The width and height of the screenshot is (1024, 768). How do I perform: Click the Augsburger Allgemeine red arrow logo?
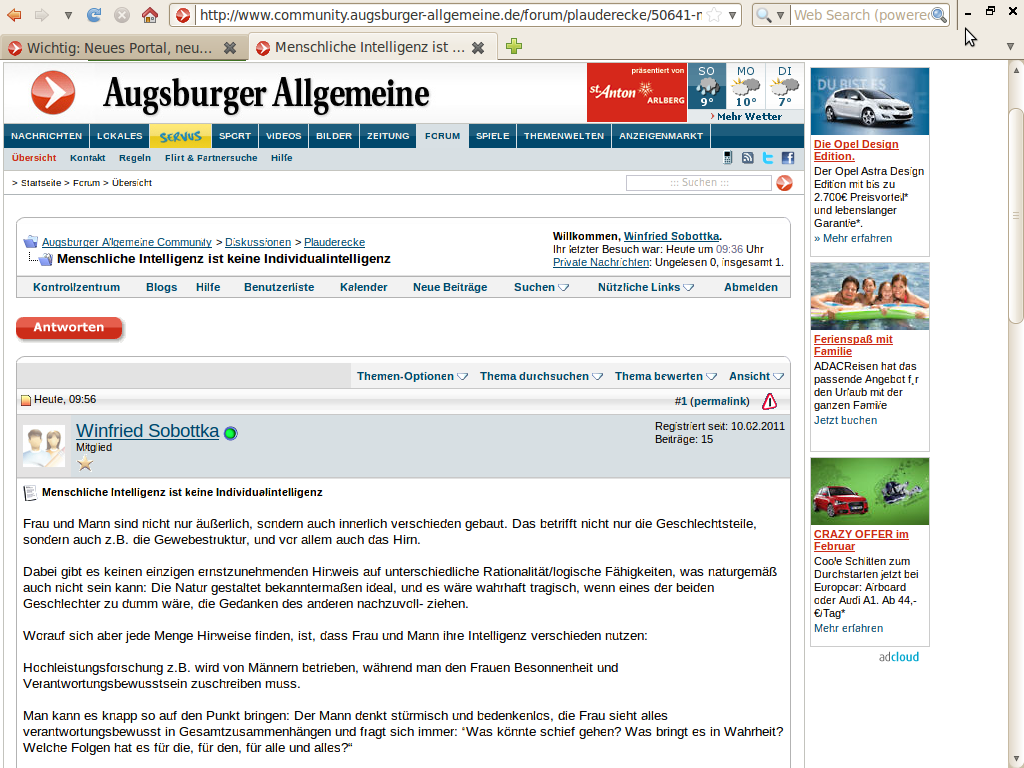53,93
